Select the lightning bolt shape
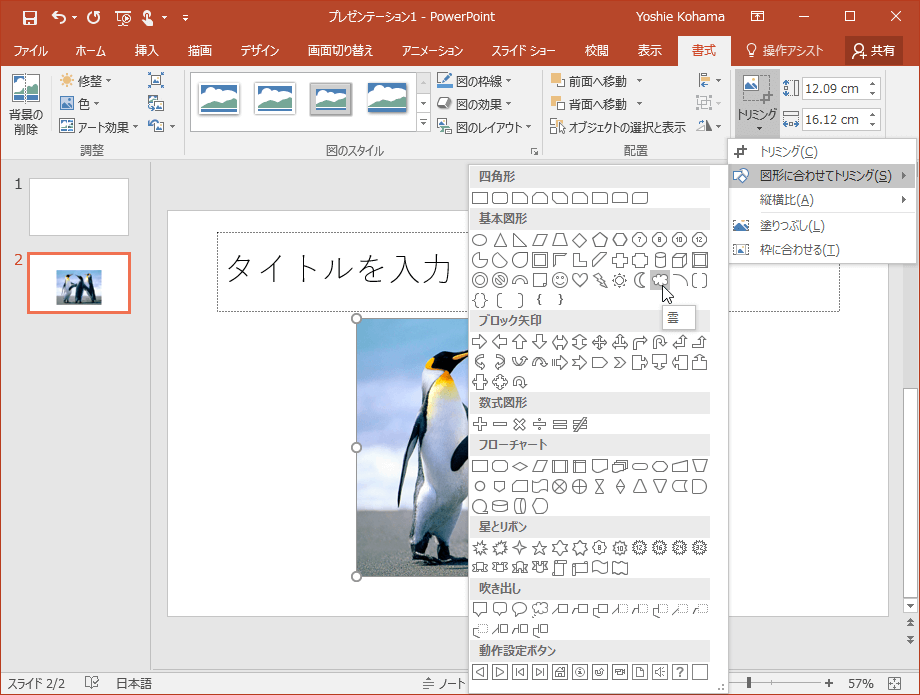Screen dimensions: 920x695 (x=599, y=280)
